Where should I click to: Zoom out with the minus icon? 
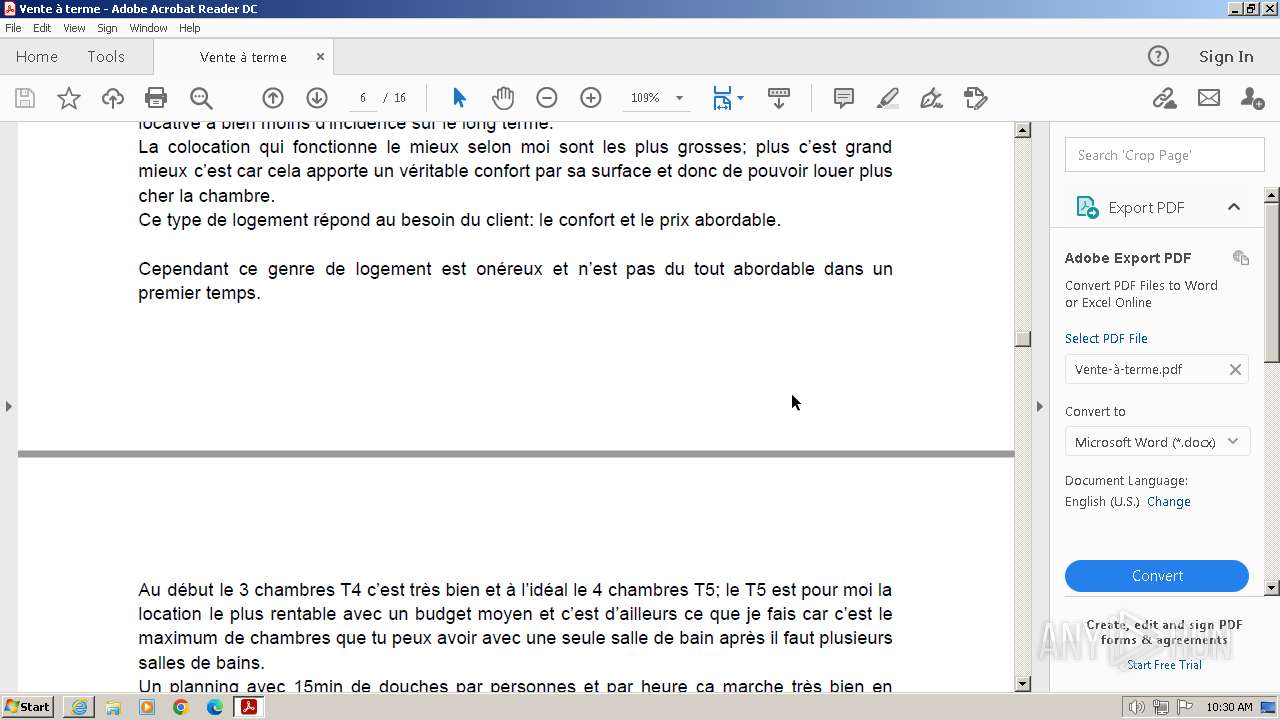tap(546, 98)
